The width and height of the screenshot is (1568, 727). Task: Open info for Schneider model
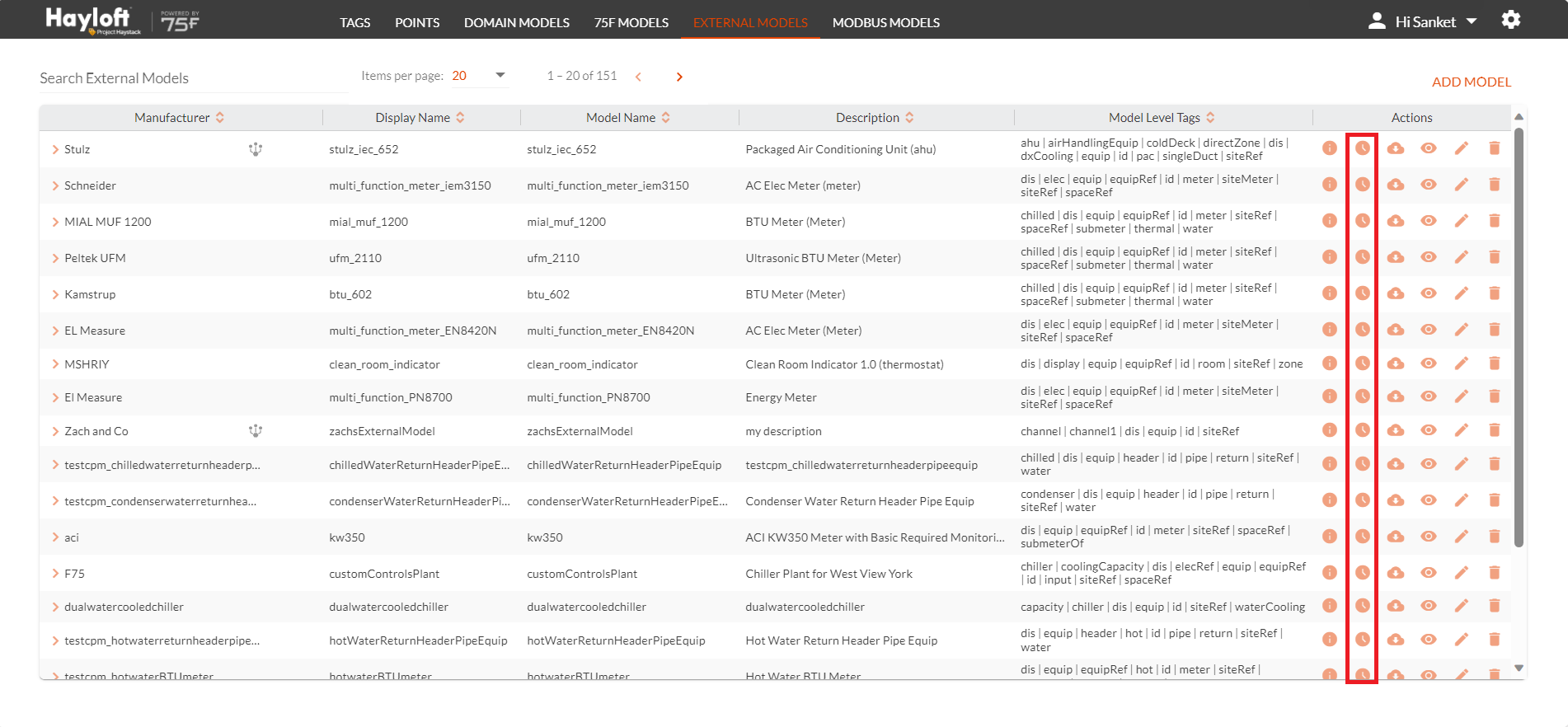coord(1330,185)
